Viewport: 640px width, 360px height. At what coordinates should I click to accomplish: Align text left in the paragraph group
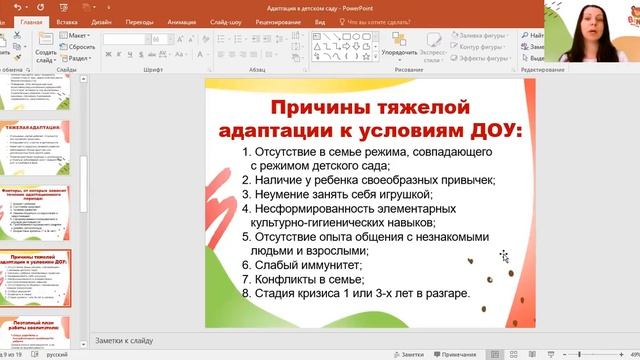click(x=221, y=54)
